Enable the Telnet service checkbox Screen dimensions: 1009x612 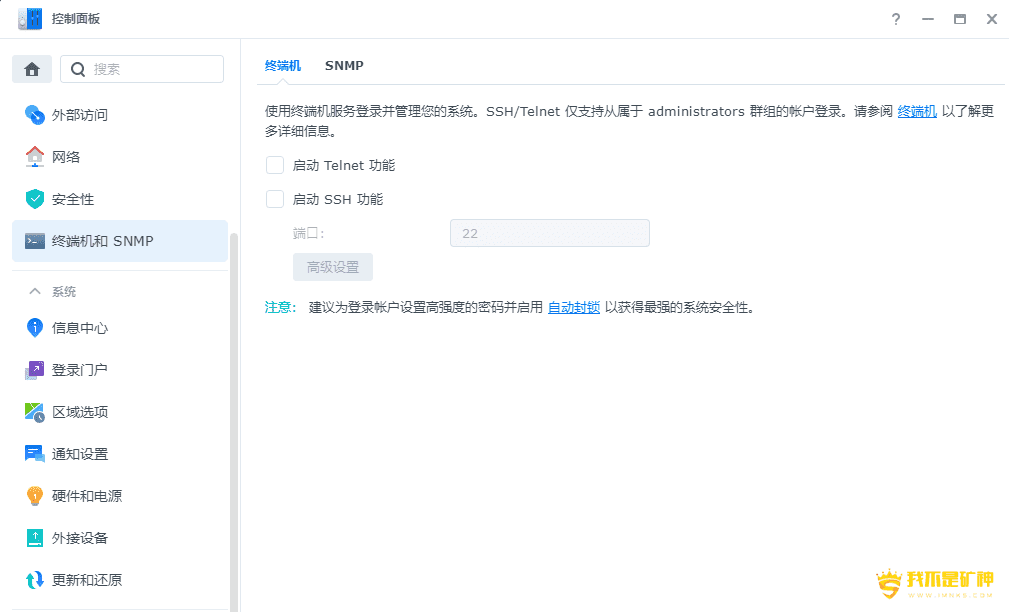275,165
